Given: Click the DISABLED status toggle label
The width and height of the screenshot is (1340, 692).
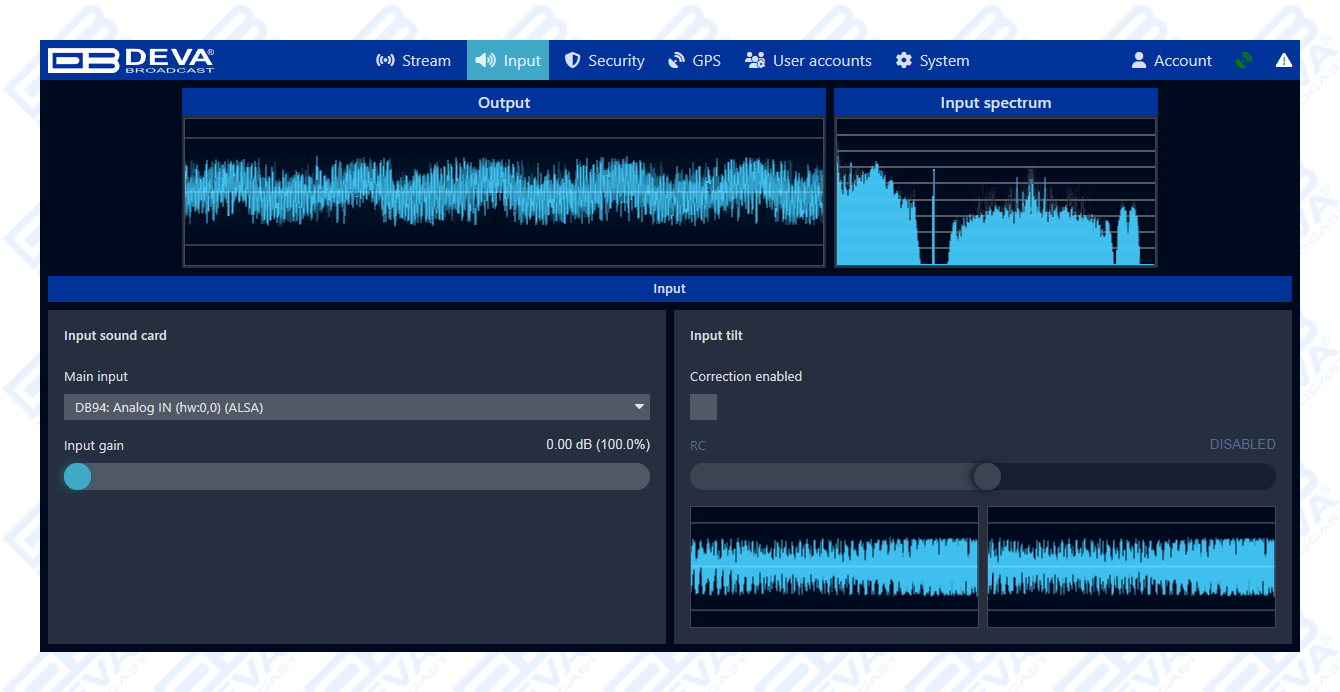Looking at the screenshot, I should coord(1242,444).
